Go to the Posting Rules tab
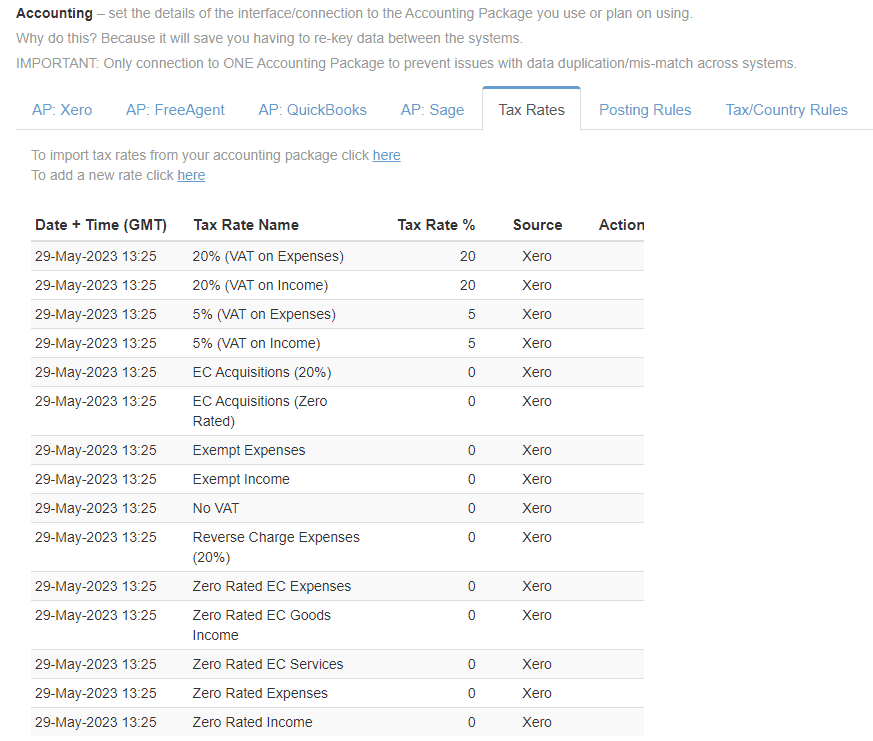Image resolution: width=873 pixels, height=741 pixels. point(645,110)
